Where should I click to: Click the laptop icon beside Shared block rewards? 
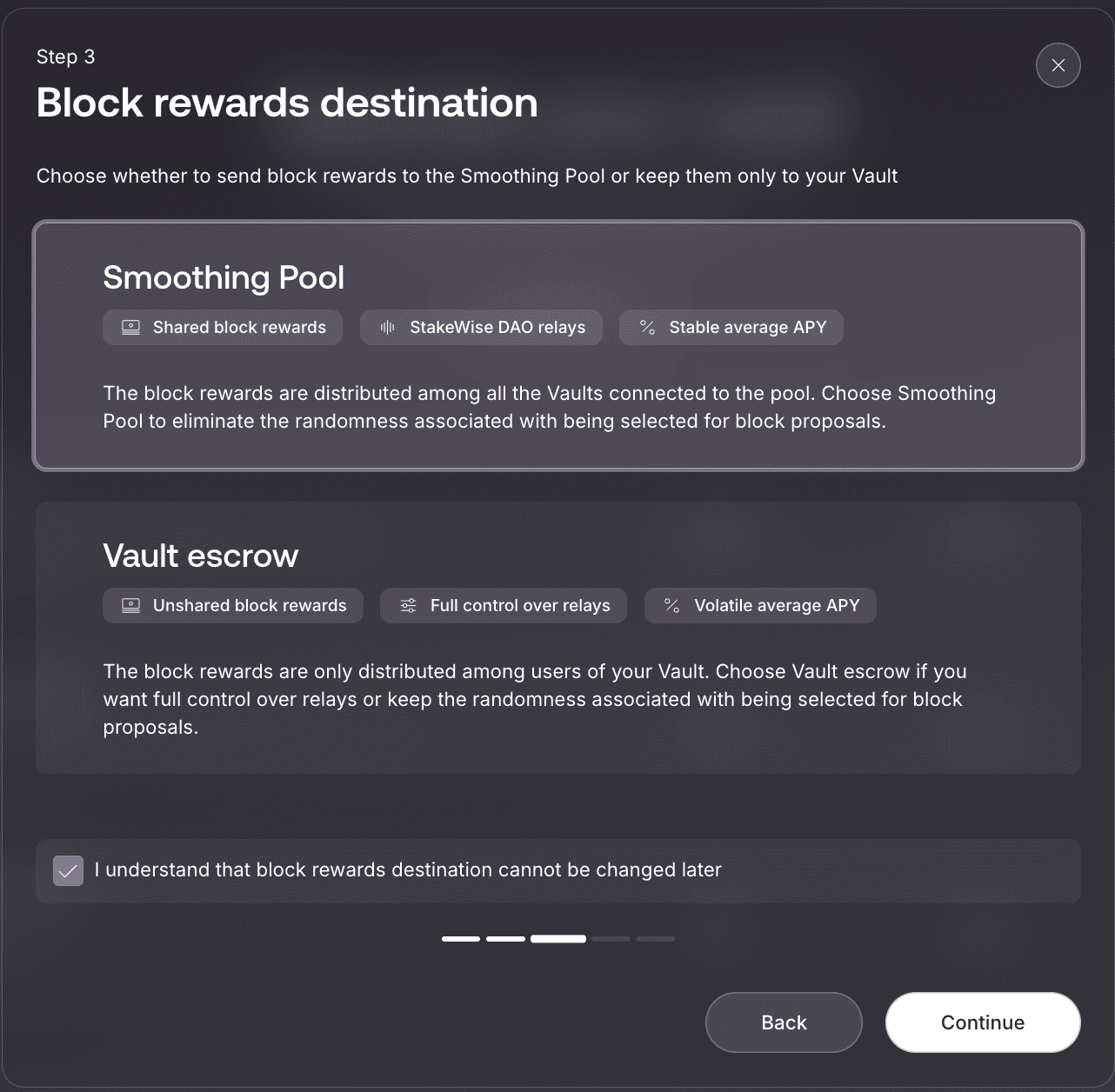click(130, 328)
